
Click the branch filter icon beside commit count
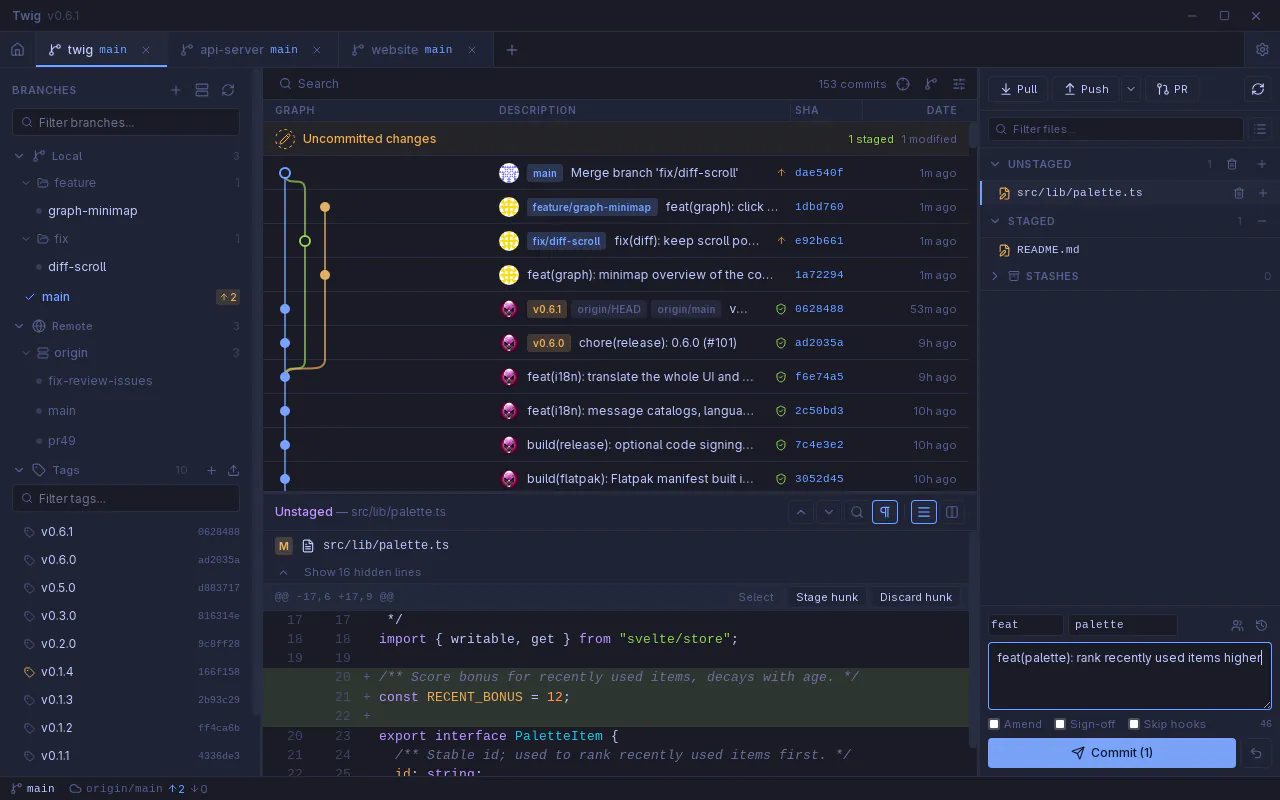[931, 84]
